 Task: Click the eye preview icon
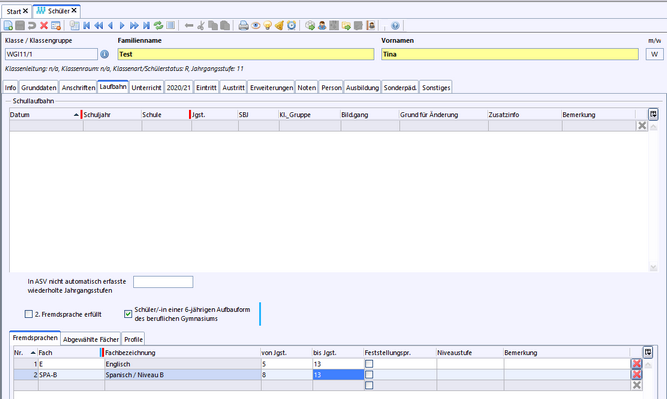coord(256,26)
